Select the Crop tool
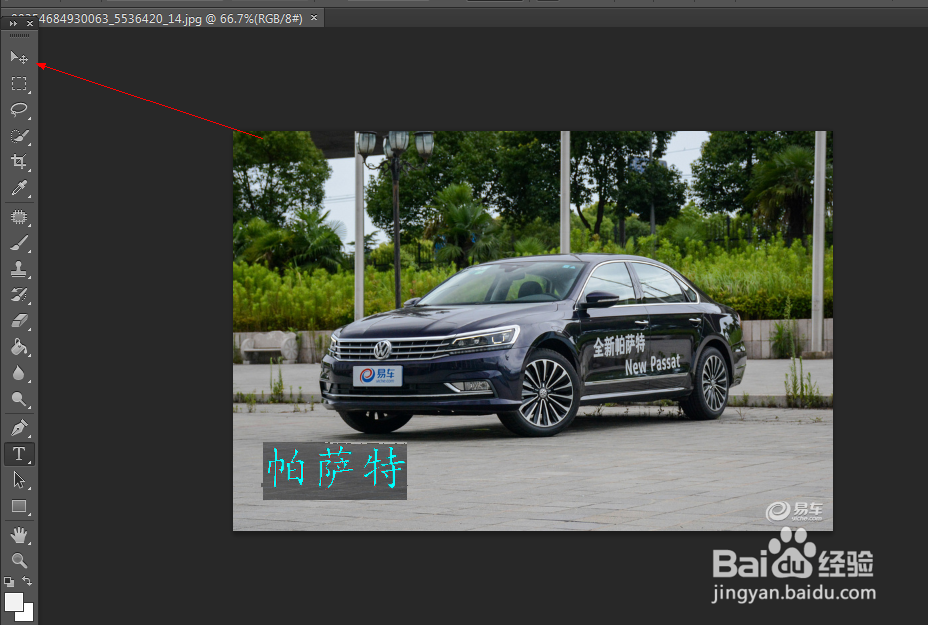This screenshot has width=928, height=625. 19,162
